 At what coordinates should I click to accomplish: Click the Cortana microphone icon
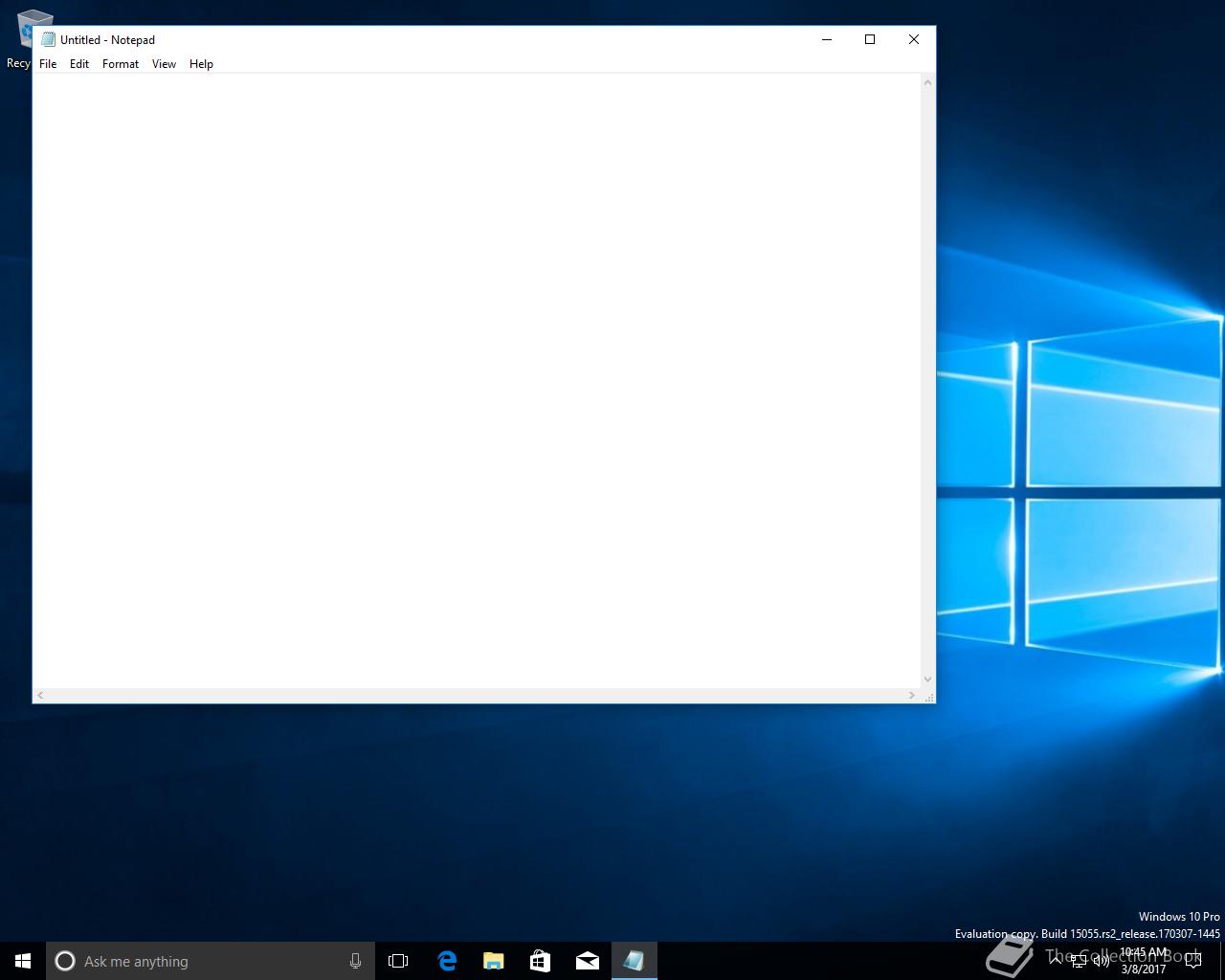(355, 961)
